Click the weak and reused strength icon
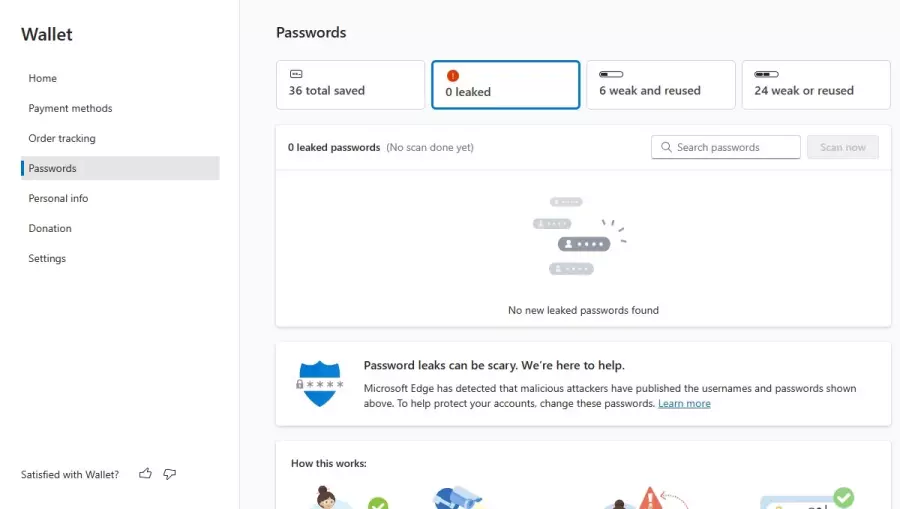900x509 pixels. 611,74
